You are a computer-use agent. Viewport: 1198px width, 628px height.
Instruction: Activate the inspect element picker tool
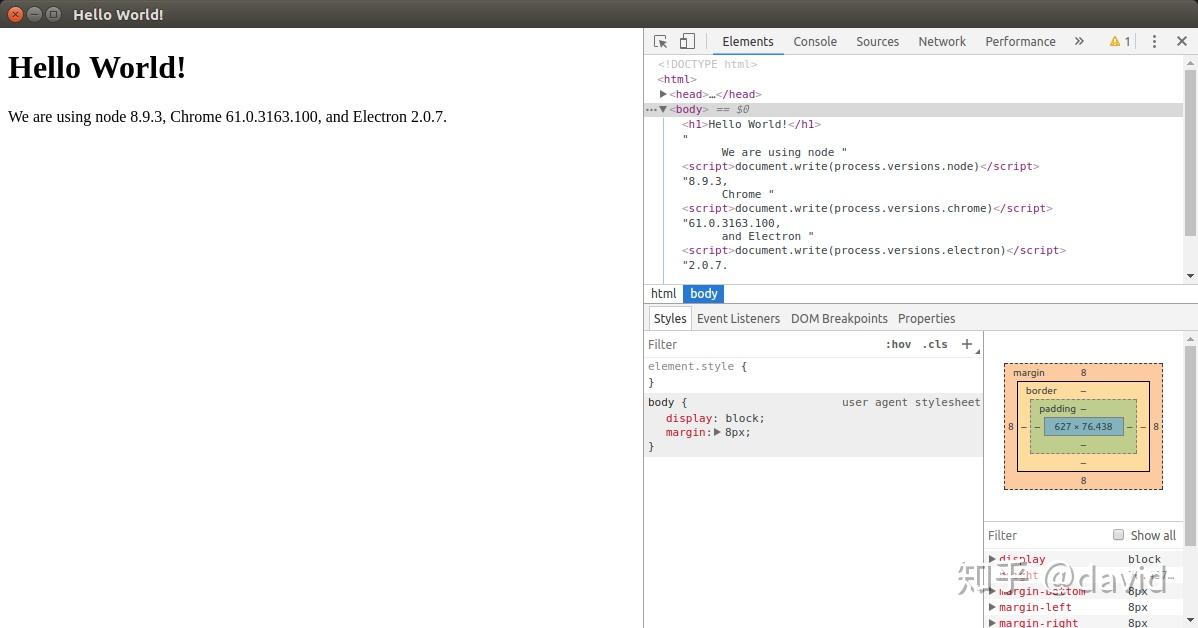pos(660,41)
